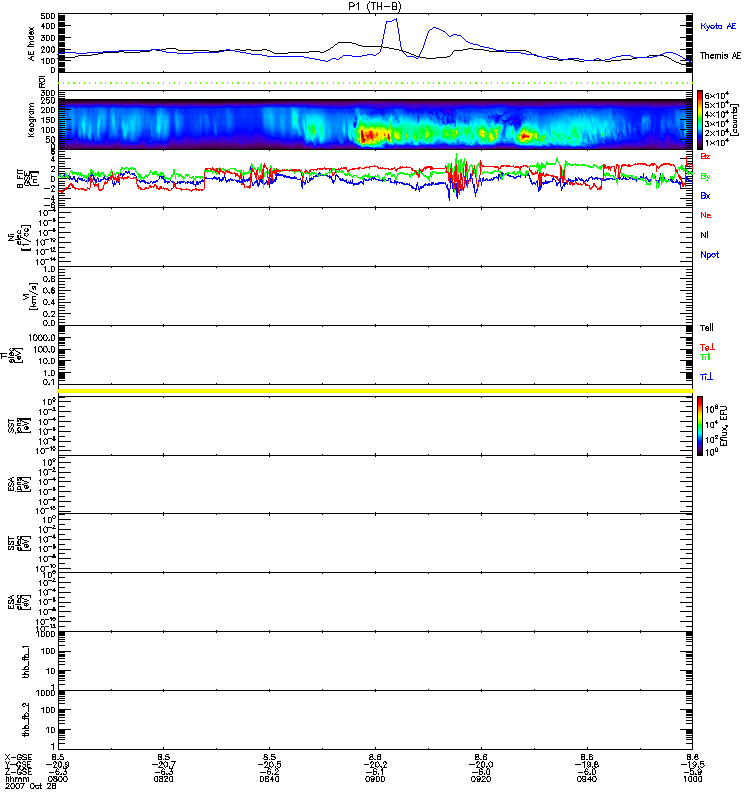Click the 0940 time tick label
Screen dimensions: 750x800
click(x=587, y=779)
